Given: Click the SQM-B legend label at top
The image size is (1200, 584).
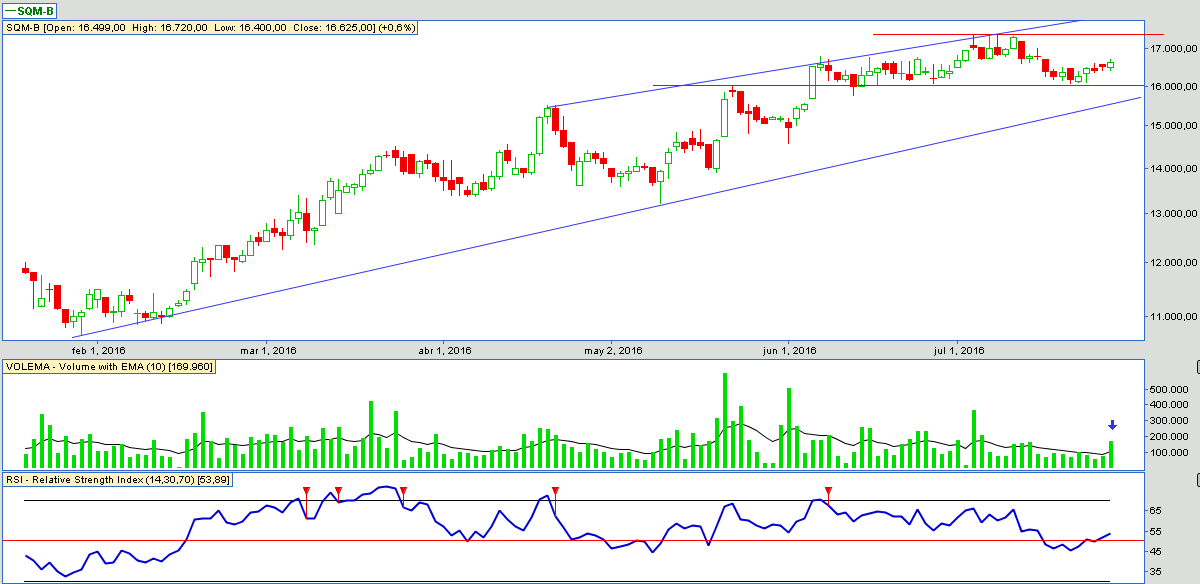Looking at the screenshot, I should point(29,10).
